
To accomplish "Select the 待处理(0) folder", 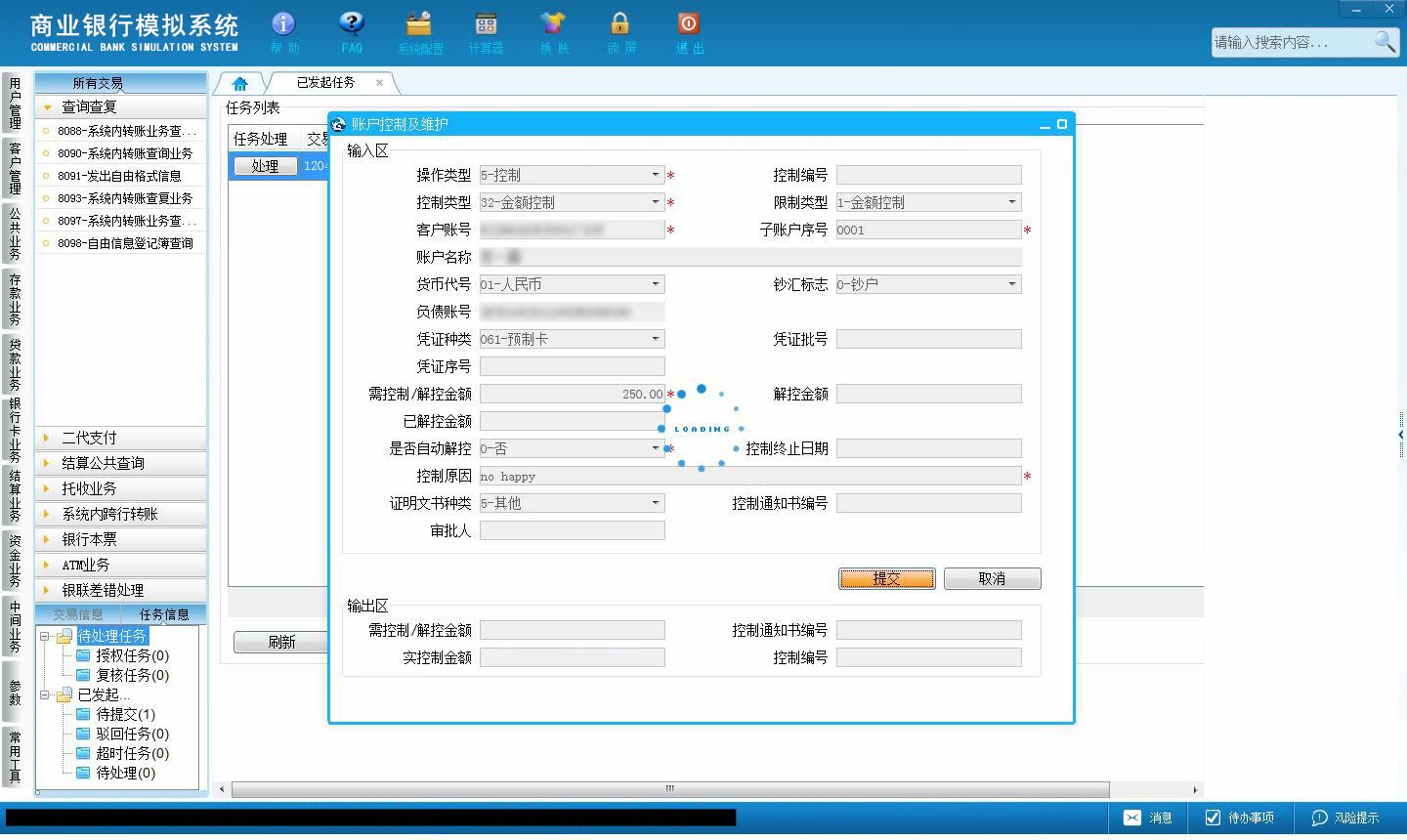I will point(125,773).
